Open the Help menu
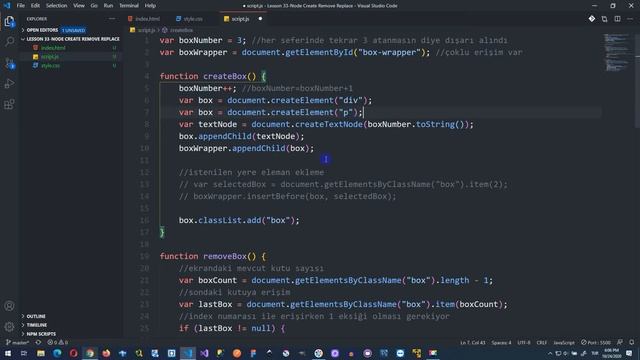640x360 pixels. pos(150,6)
